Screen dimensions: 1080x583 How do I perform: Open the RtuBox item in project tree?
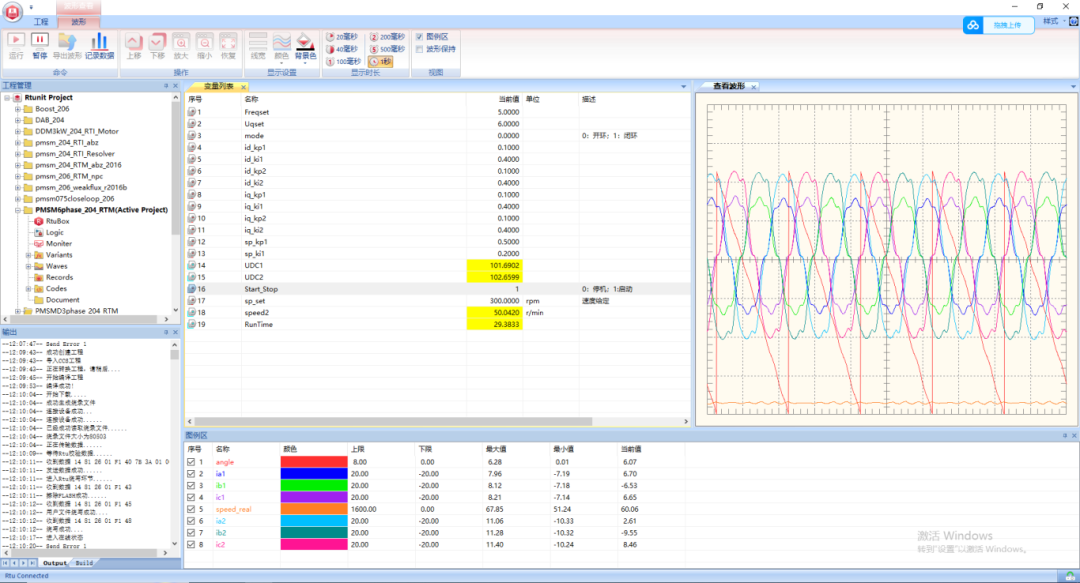coord(57,221)
